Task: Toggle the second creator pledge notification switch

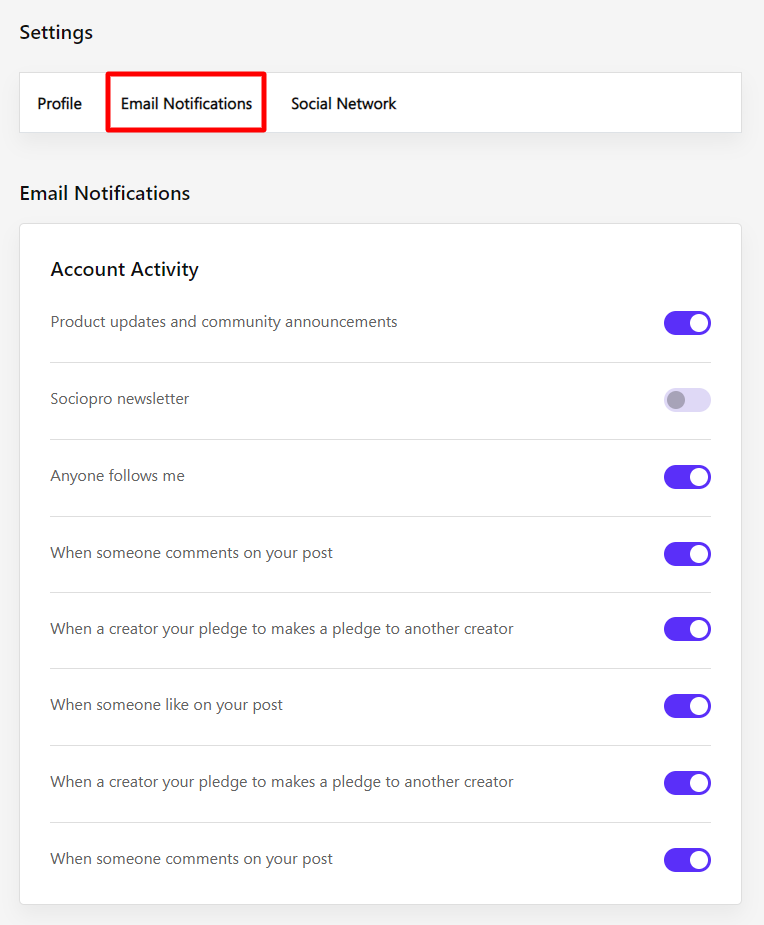Action: coord(687,783)
